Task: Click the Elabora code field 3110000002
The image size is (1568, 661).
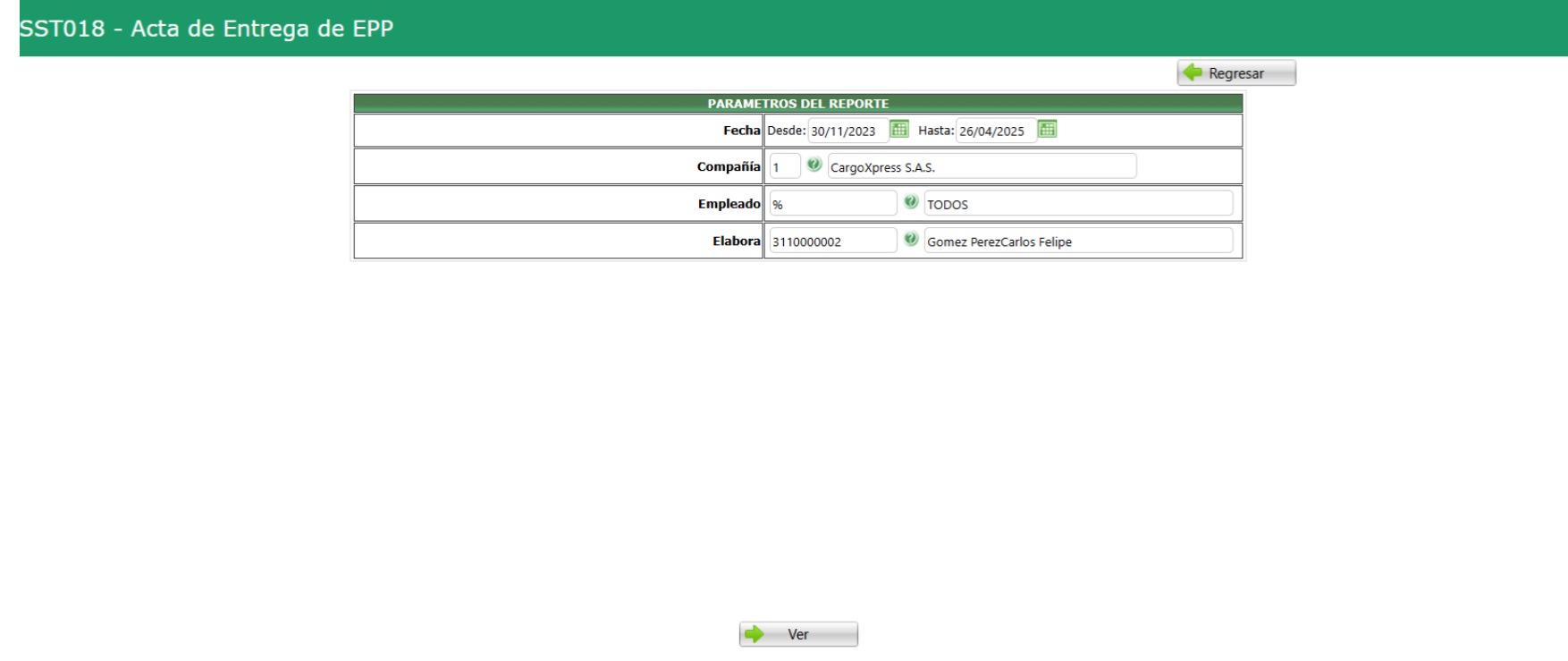Action: 833,242
